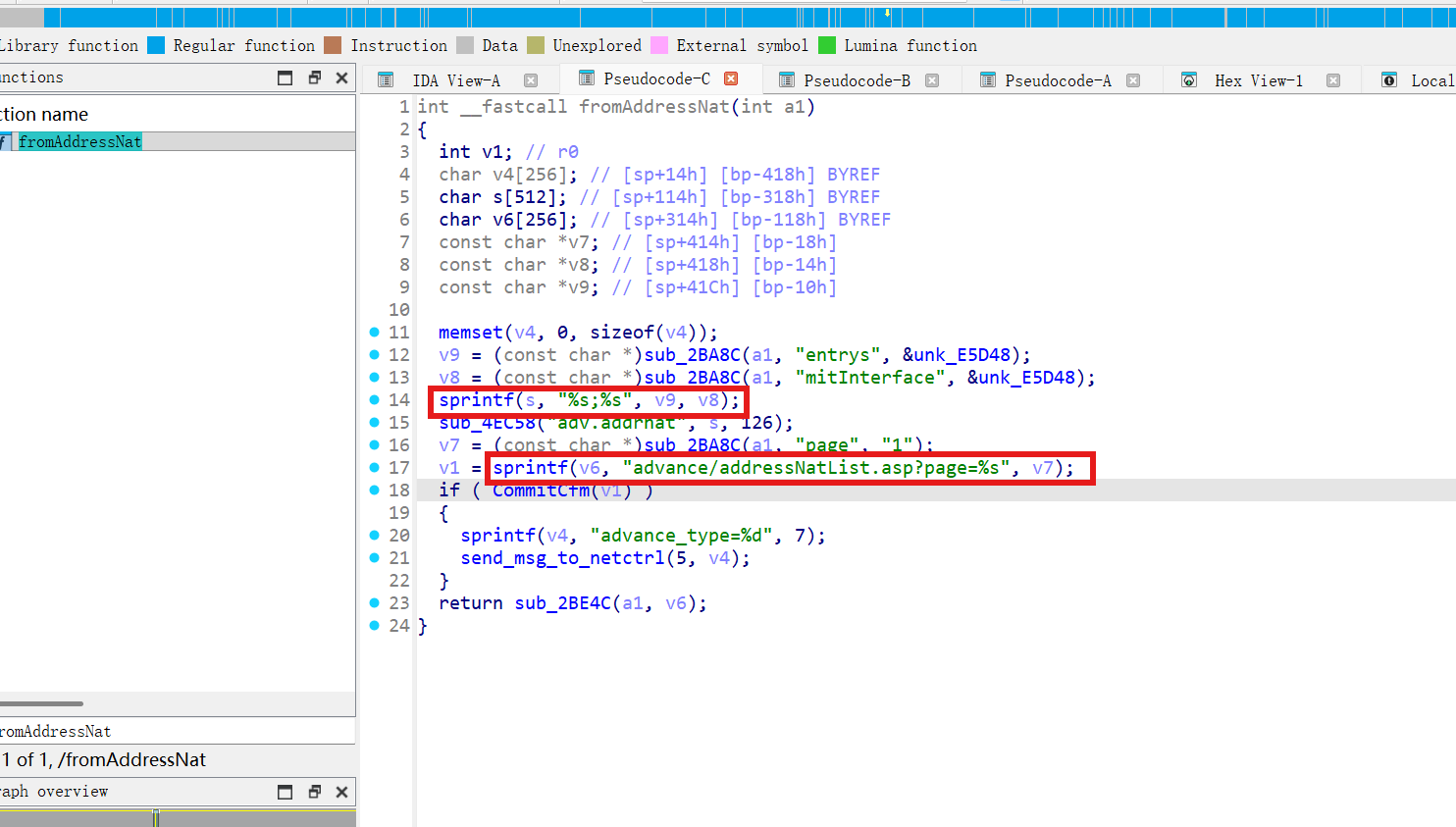Click the Regular function color swatch

click(x=156, y=45)
